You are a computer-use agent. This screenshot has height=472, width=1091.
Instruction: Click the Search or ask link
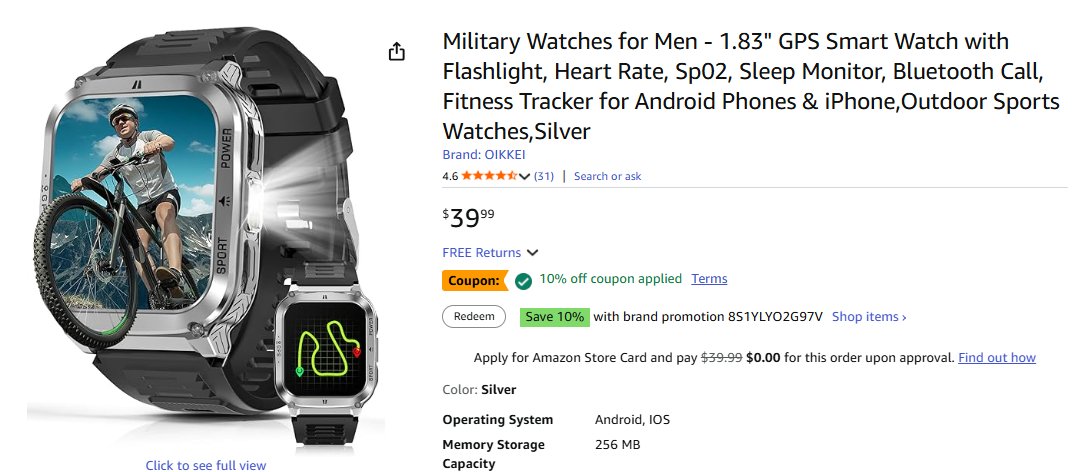click(x=607, y=176)
